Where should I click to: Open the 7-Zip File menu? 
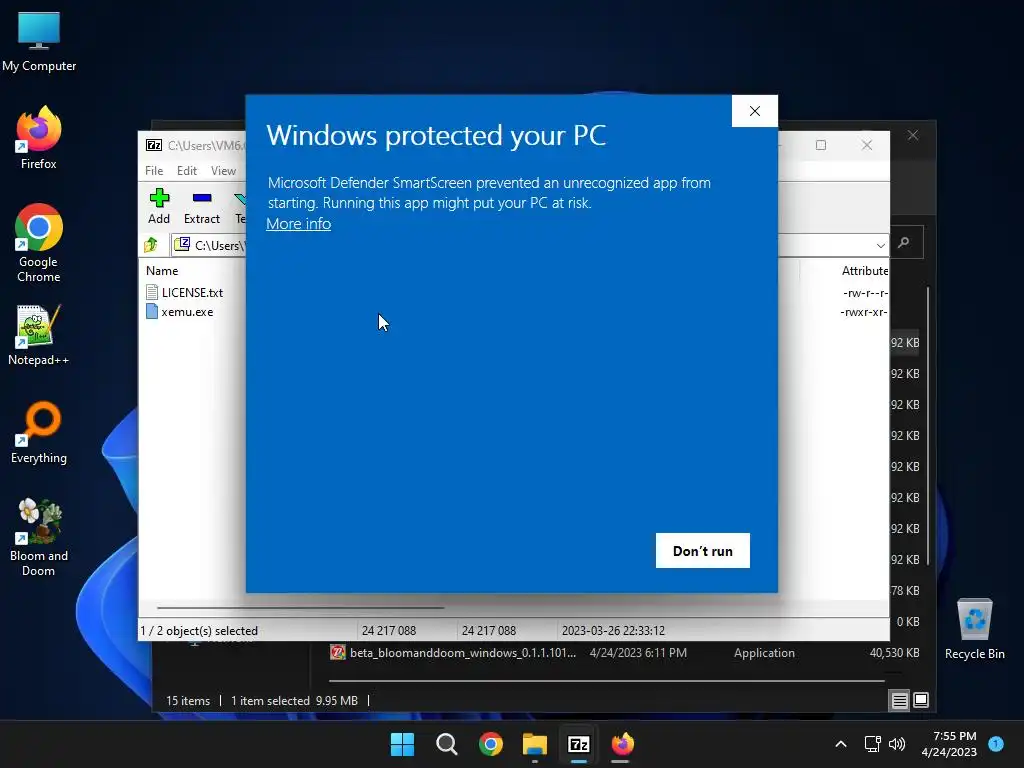pos(154,170)
